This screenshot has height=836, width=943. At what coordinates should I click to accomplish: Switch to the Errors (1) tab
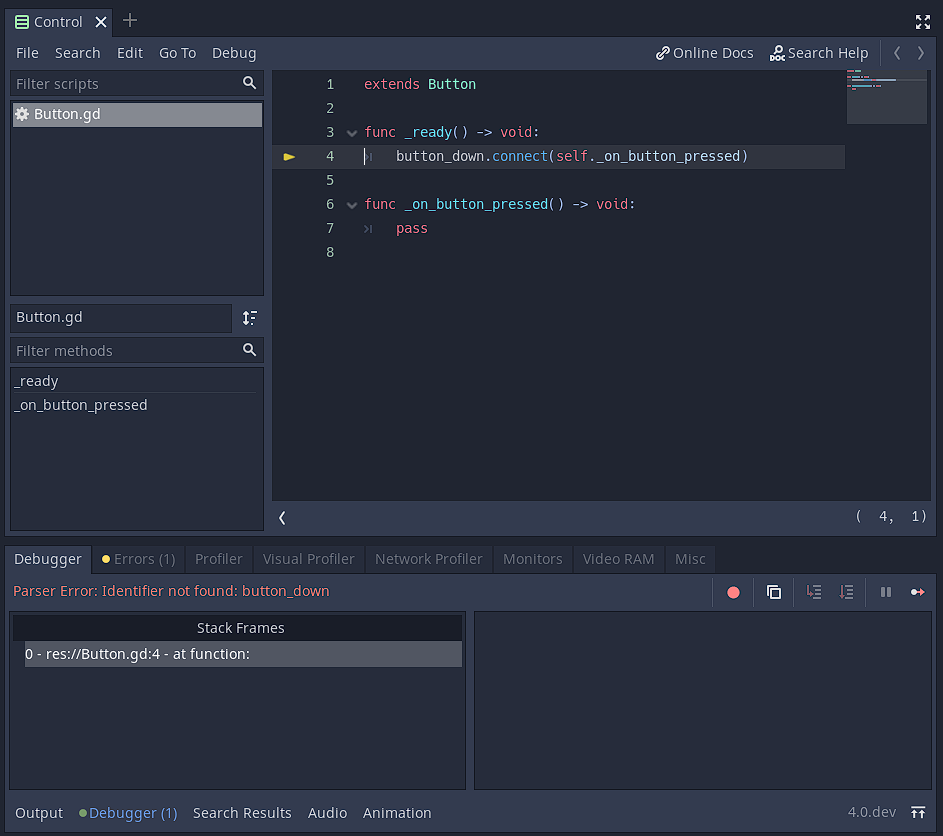pos(137,559)
